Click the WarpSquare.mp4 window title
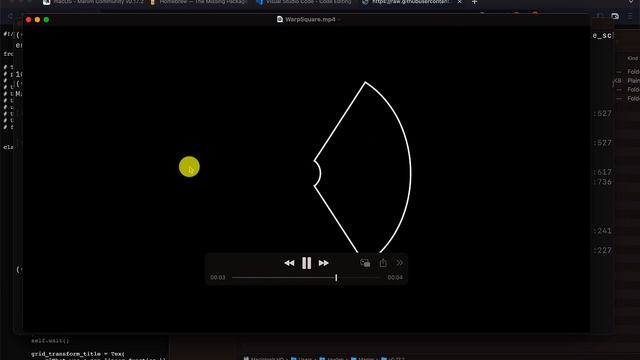Viewport: 640px width, 360px height. [310, 19]
